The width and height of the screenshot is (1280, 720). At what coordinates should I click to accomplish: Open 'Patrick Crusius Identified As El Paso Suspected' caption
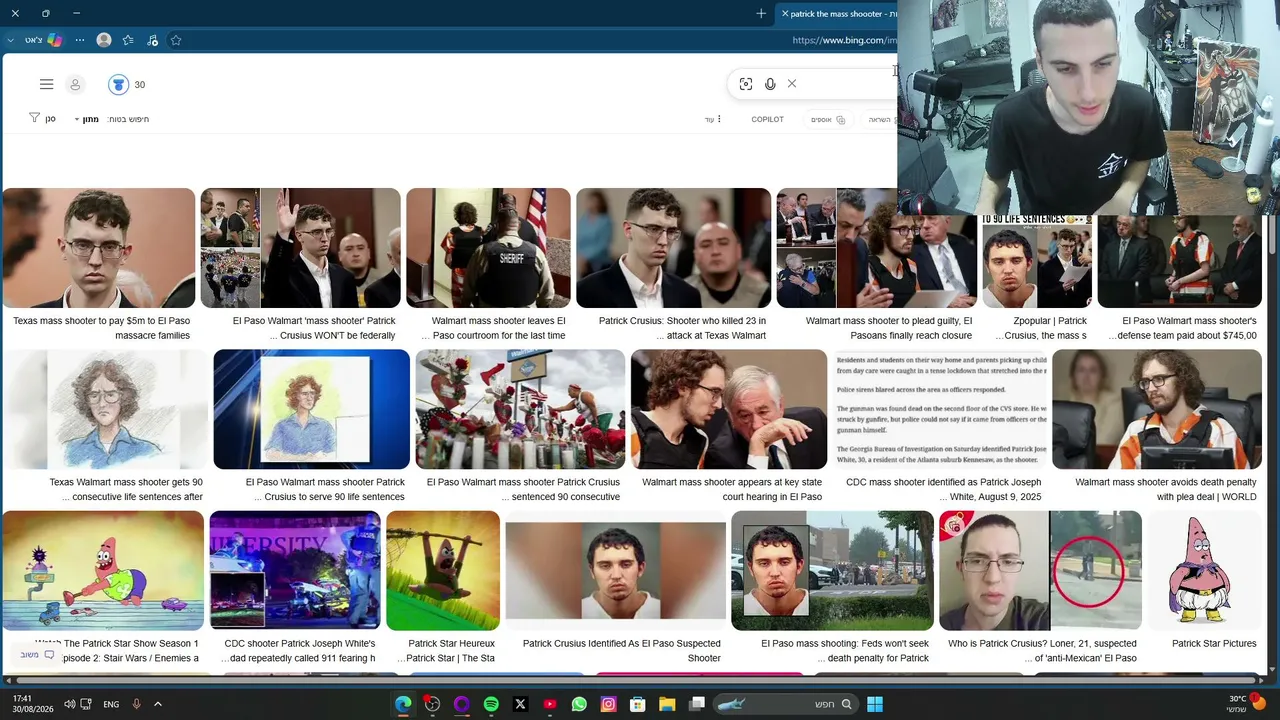tap(621, 650)
